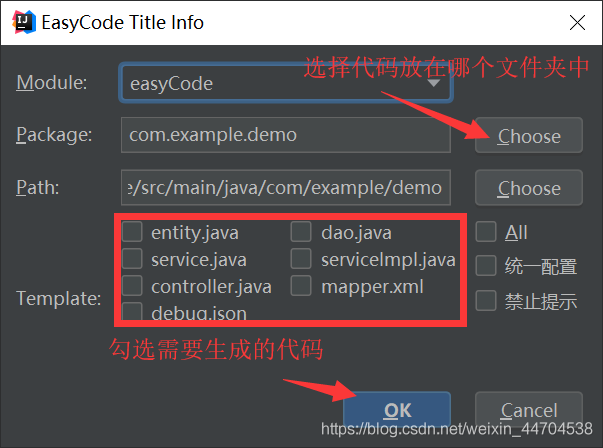Click the Package input field
The image size is (603, 448).
click(286, 135)
